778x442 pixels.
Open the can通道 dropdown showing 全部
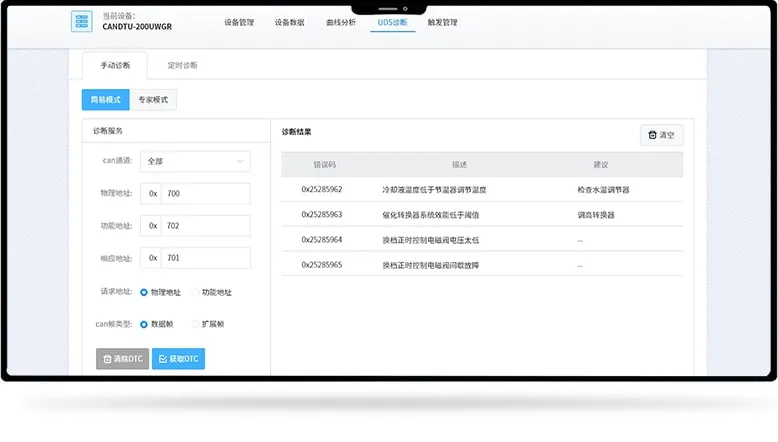pos(195,161)
